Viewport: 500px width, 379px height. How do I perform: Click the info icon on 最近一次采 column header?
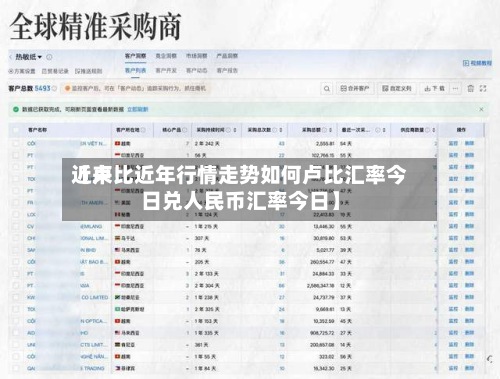click(x=378, y=130)
